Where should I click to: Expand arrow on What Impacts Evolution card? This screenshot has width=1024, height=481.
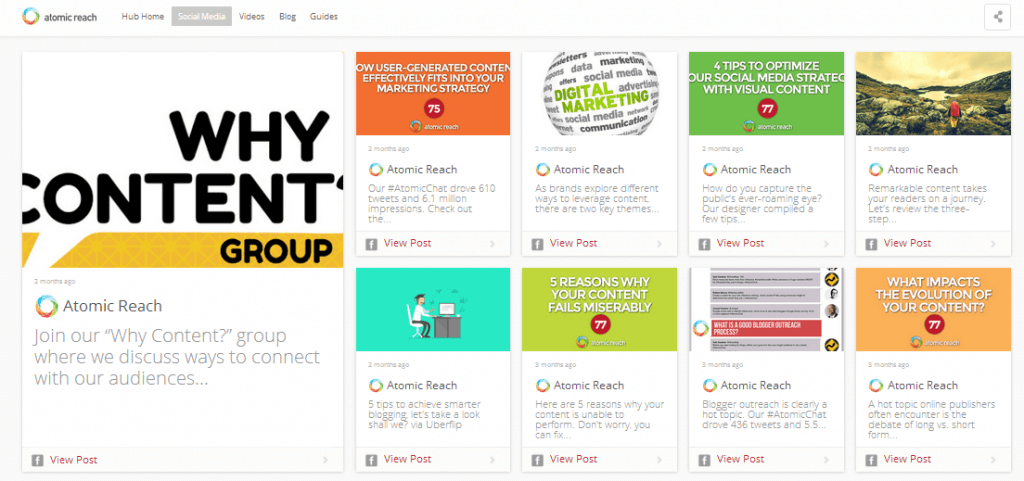992,460
